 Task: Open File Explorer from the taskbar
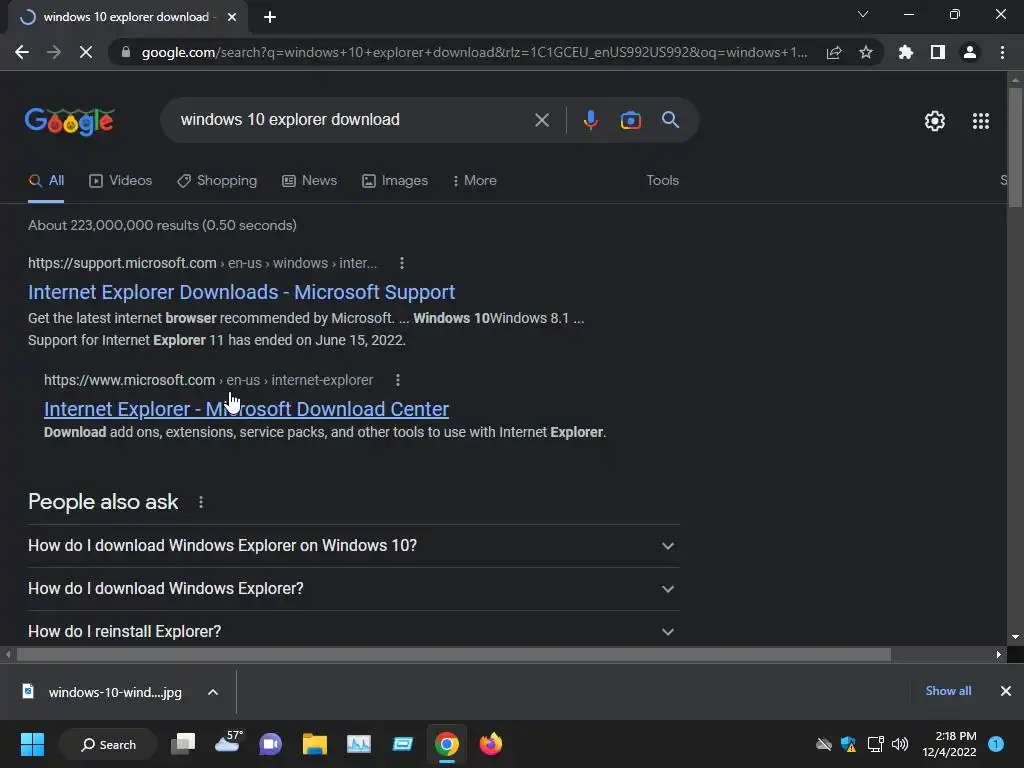point(315,744)
